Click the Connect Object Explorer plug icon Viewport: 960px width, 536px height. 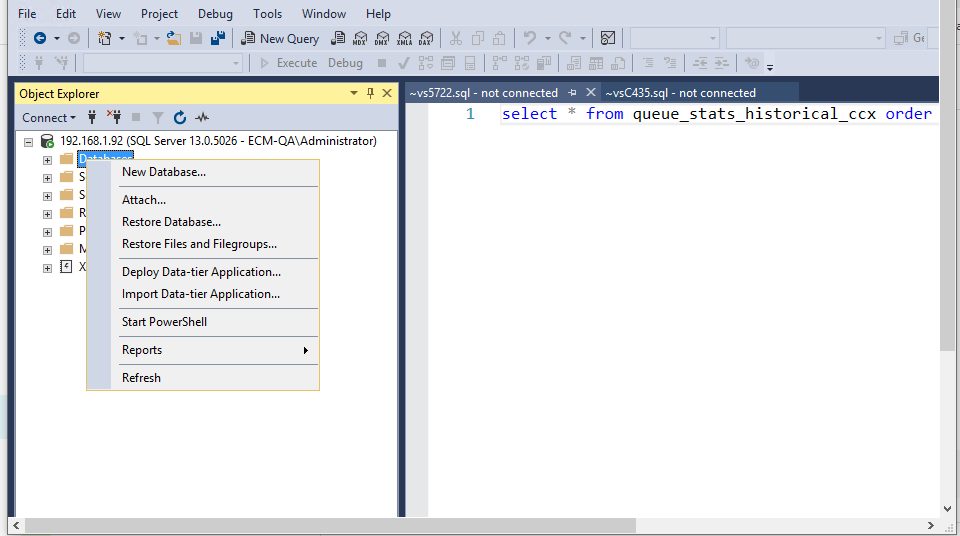[x=93, y=118]
